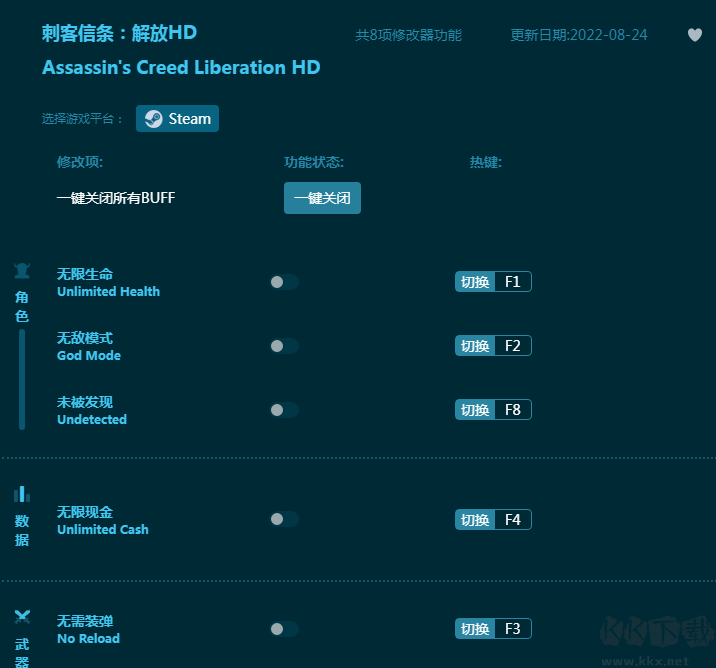The image size is (716, 668).
Task: Click the heart favorite icon
Action: pos(695,35)
